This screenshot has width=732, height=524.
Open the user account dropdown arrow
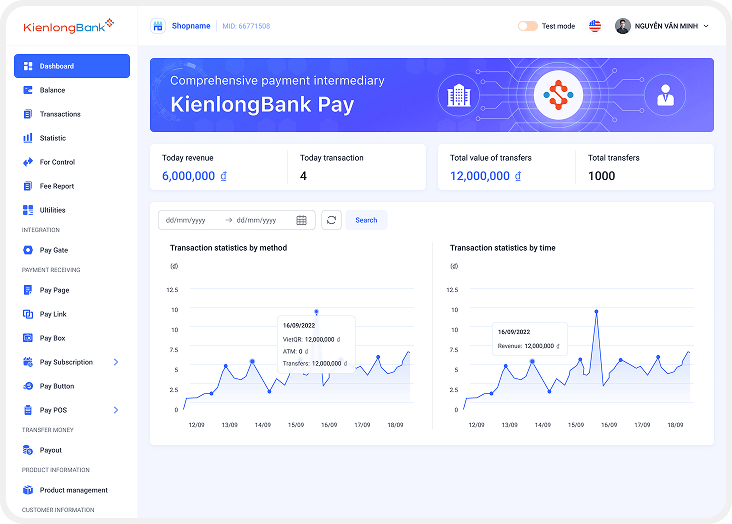706,26
